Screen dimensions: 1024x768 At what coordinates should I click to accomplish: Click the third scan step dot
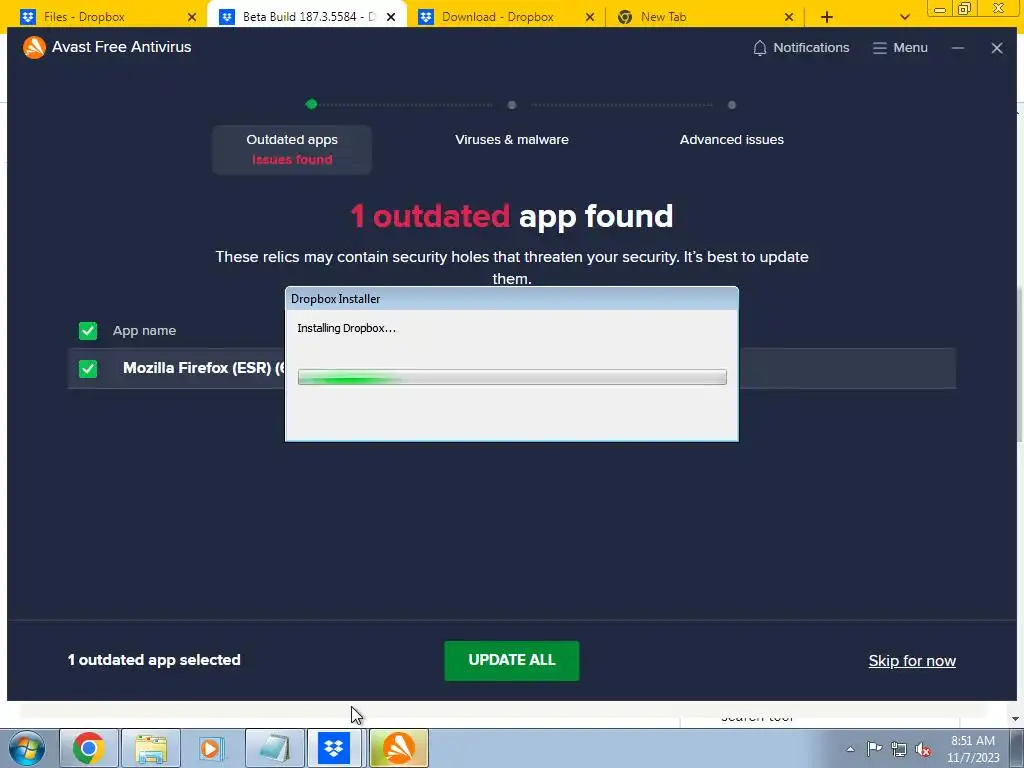tap(731, 104)
